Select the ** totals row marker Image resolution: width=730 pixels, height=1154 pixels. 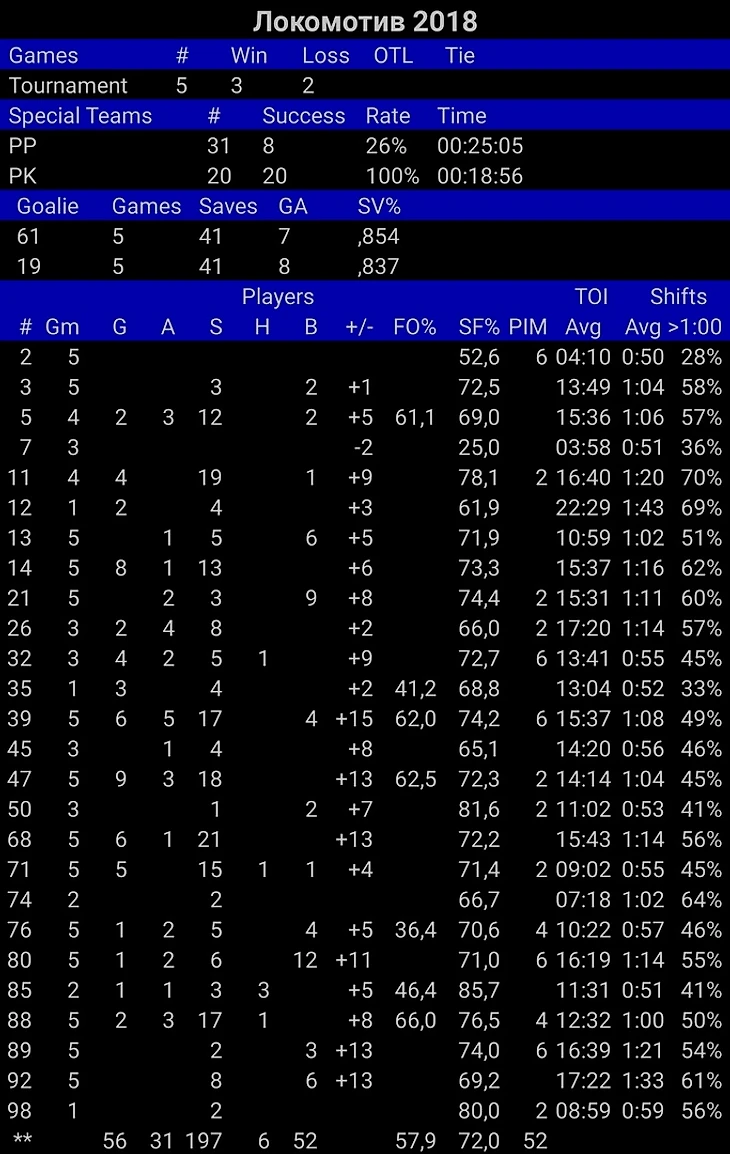[x=23, y=1139]
